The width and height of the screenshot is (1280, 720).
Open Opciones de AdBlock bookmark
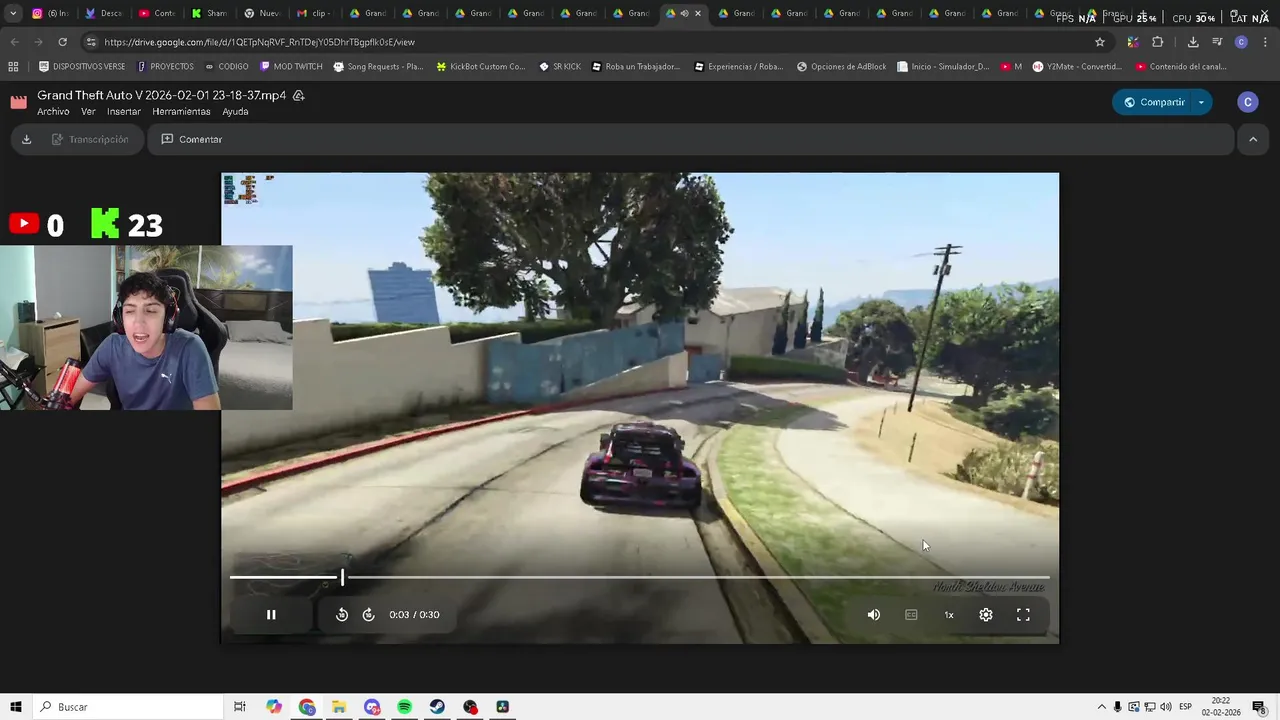click(841, 67)
